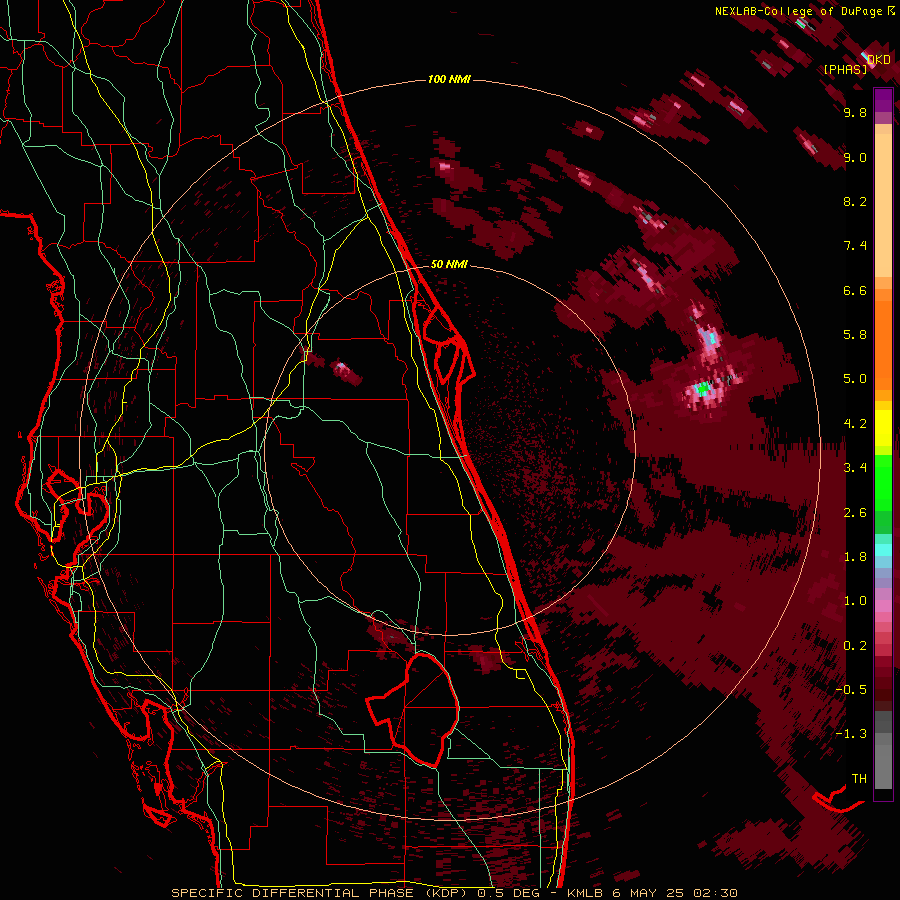Click the bright green storm core offshore

701,389
